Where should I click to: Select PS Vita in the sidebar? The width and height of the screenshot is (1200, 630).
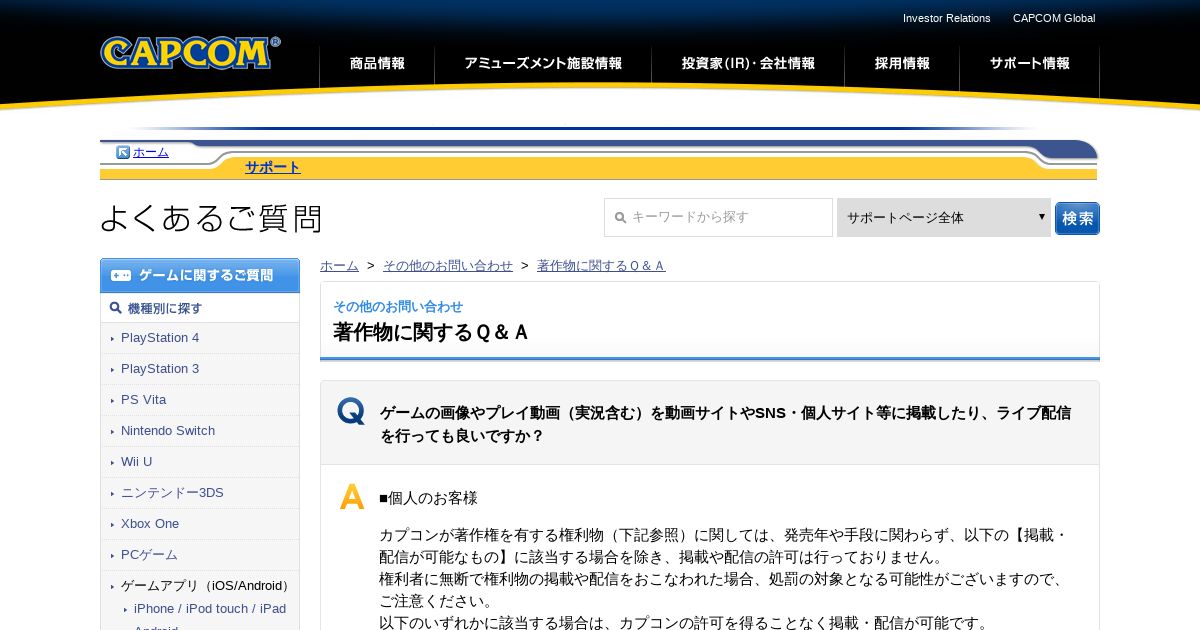[x=144, y=400]
